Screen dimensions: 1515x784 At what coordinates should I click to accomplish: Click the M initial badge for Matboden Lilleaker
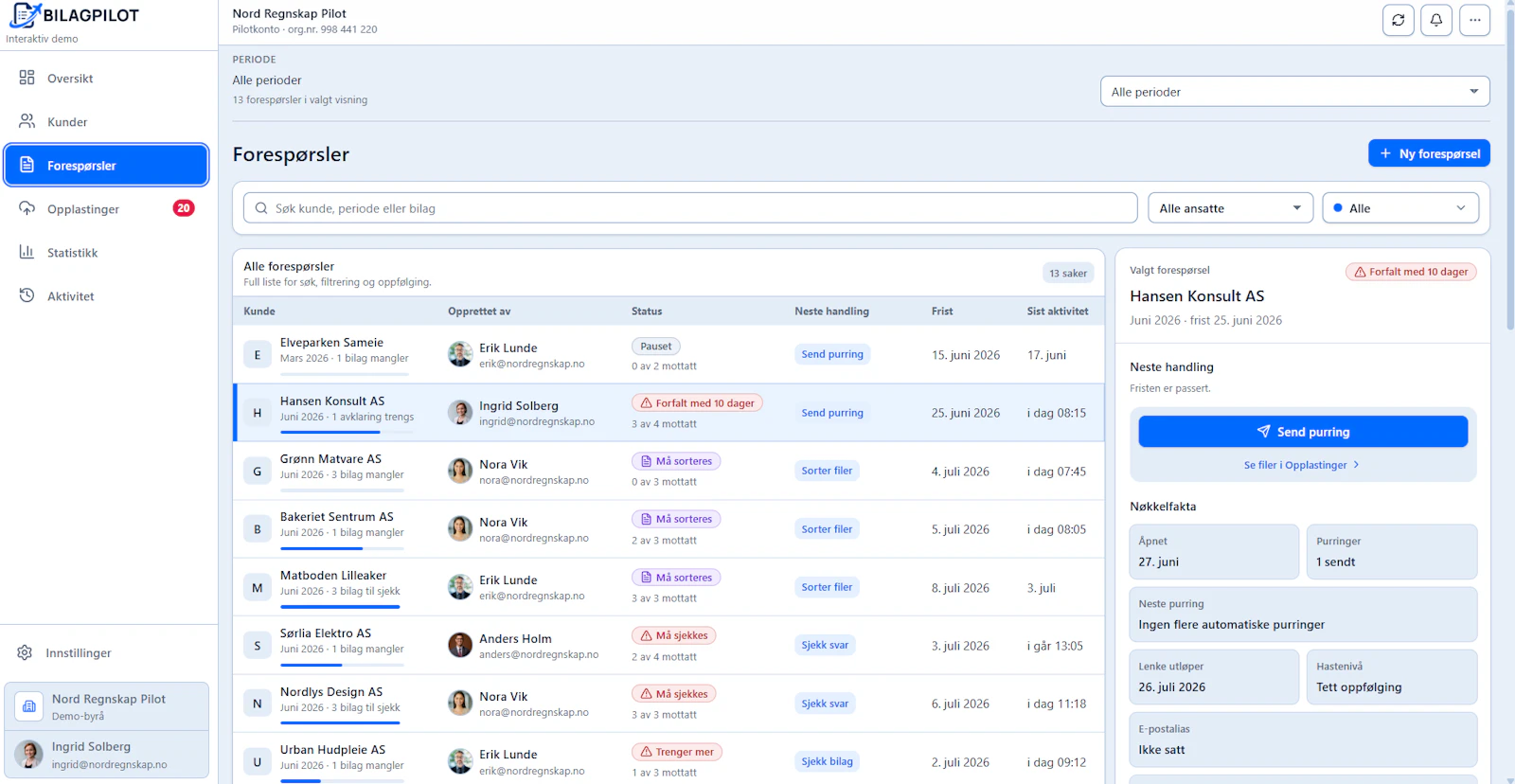pos(258,587)
